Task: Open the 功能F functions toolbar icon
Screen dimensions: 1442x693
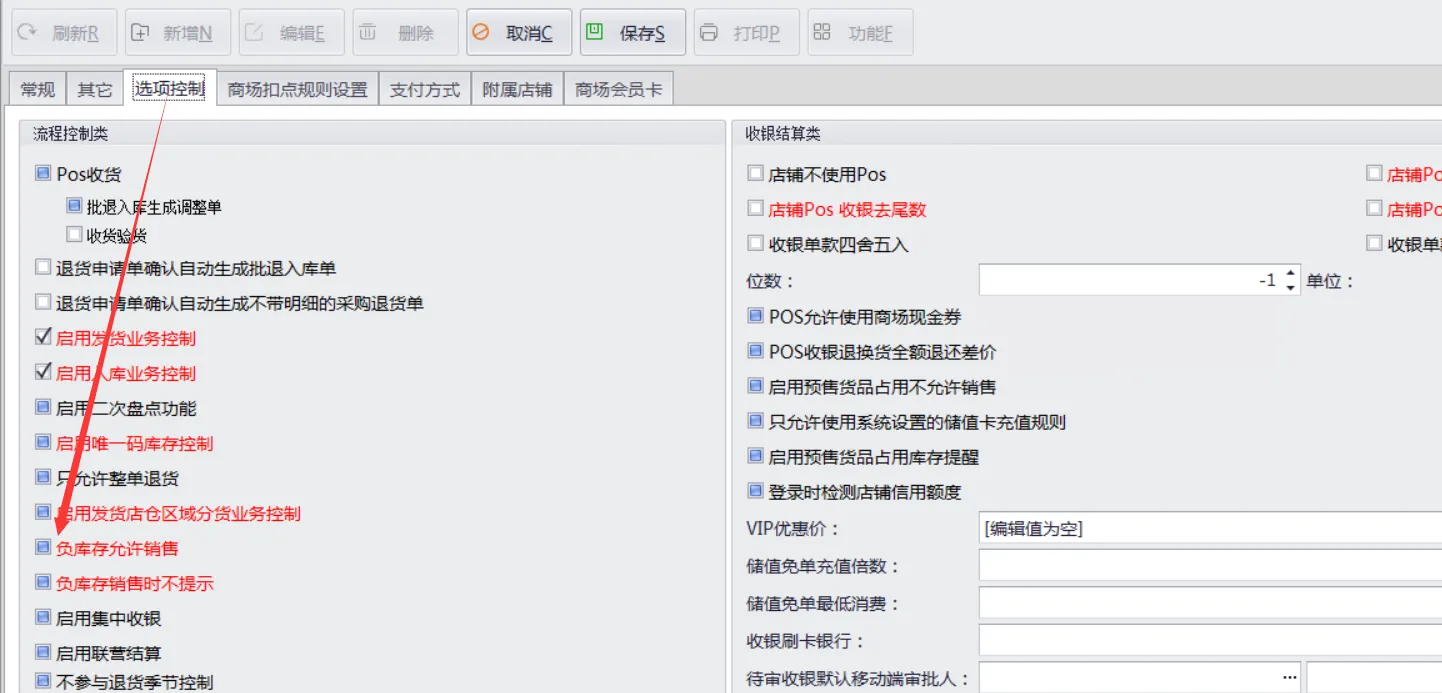Action: 822,33
